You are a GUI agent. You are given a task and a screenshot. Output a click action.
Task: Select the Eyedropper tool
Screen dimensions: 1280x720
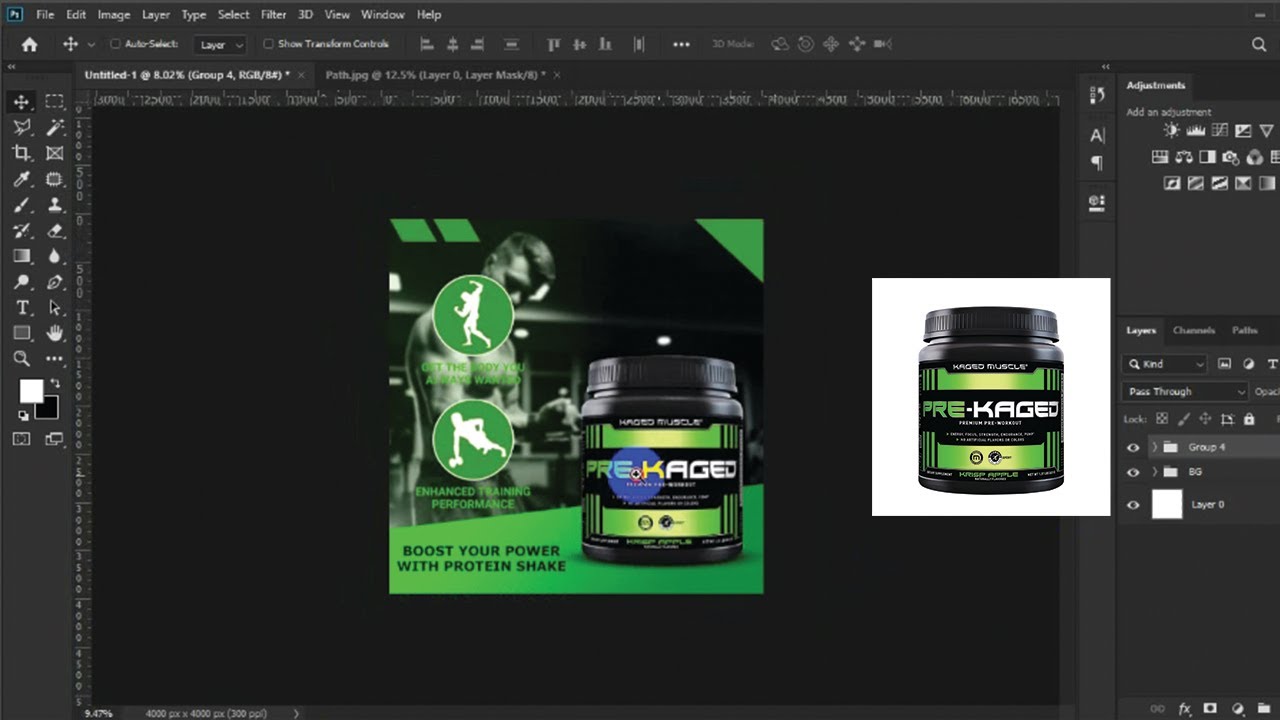click(21, 179)
